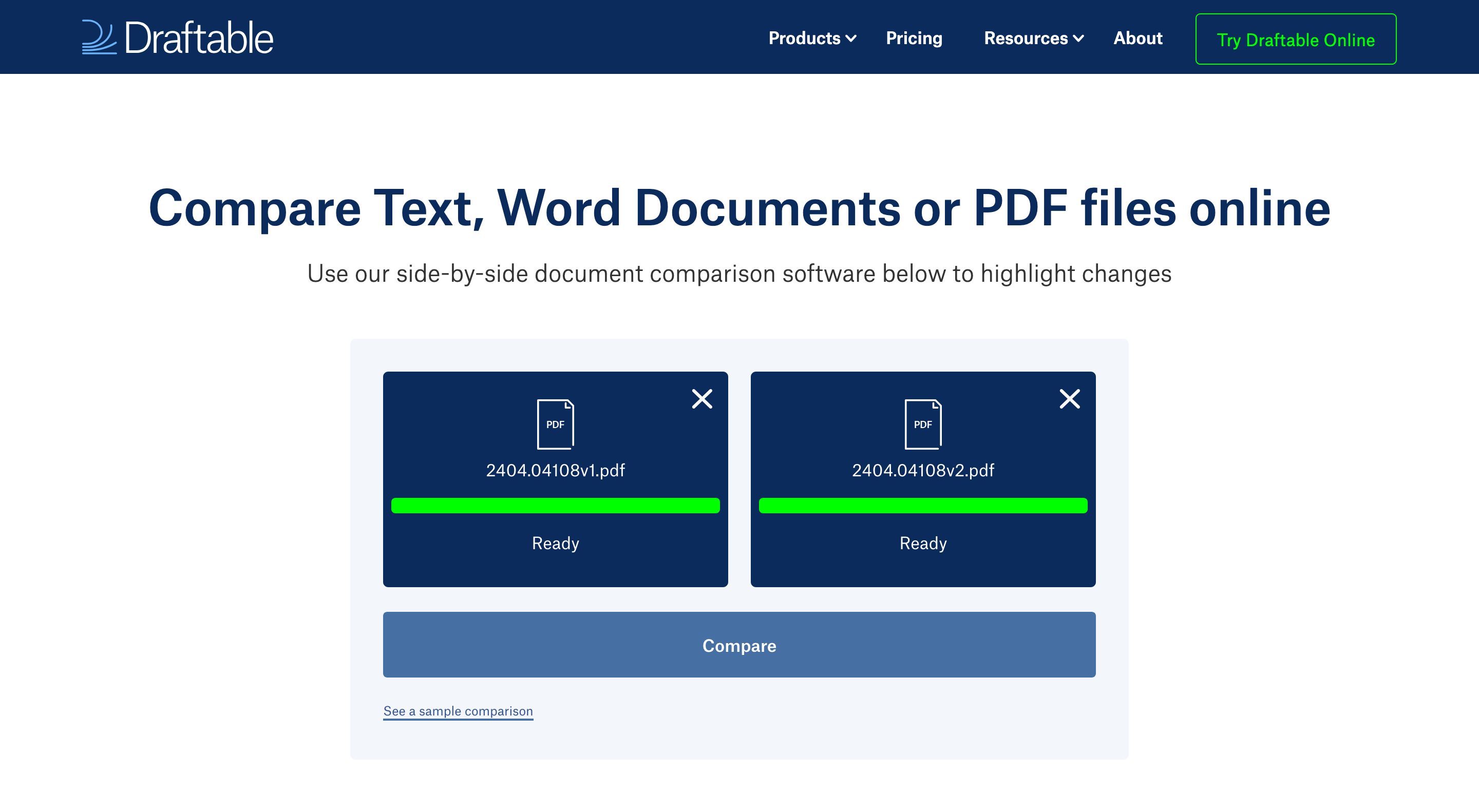Click the PDF icon for 2404.04108v2.pdf
This screenshot has height=812, width=1479.
click(923, 424)
